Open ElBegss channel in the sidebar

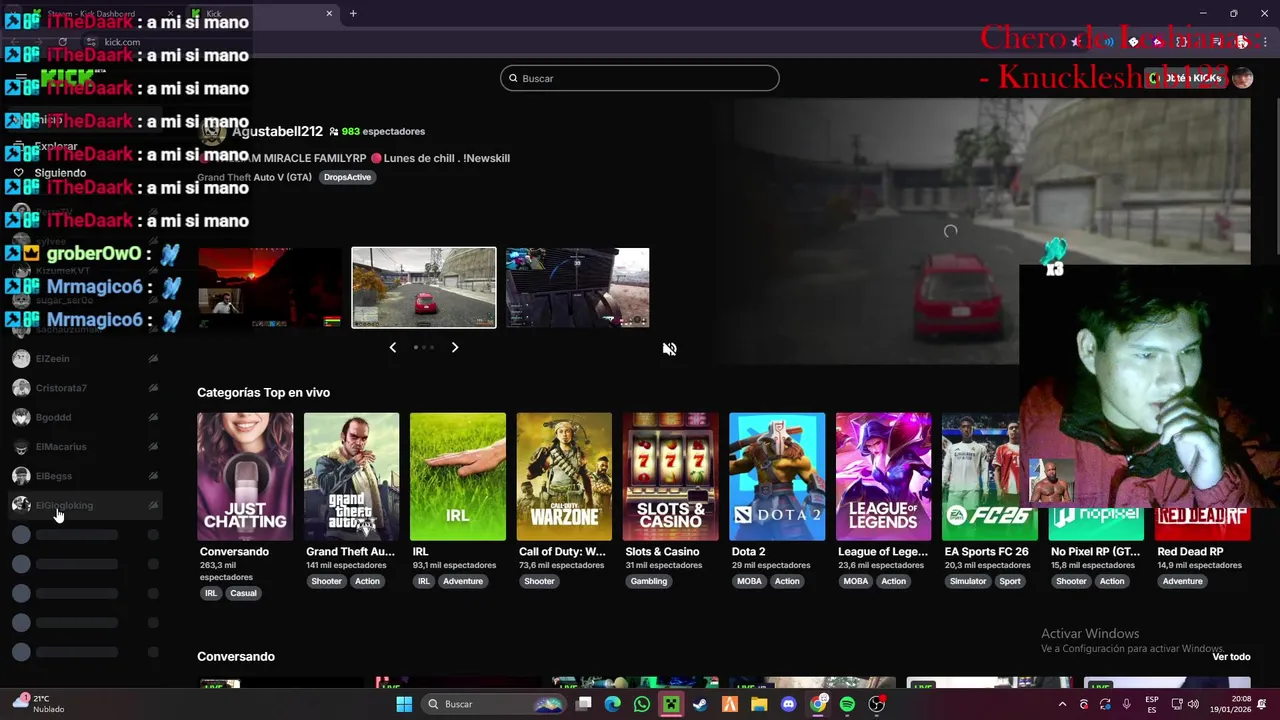pyautogui.click(x=85, y=476)
